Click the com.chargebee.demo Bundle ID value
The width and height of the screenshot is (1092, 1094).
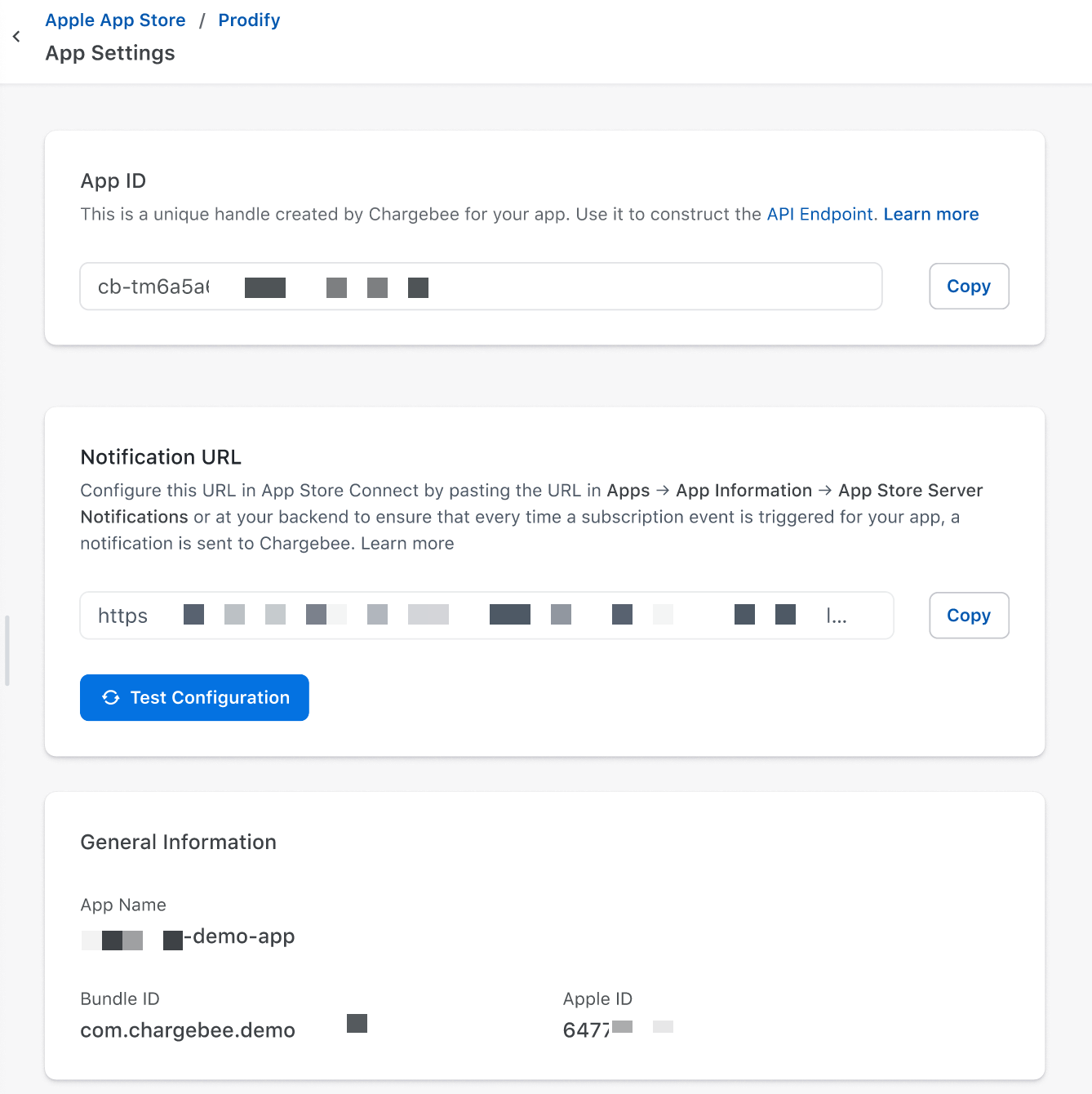188,1030
